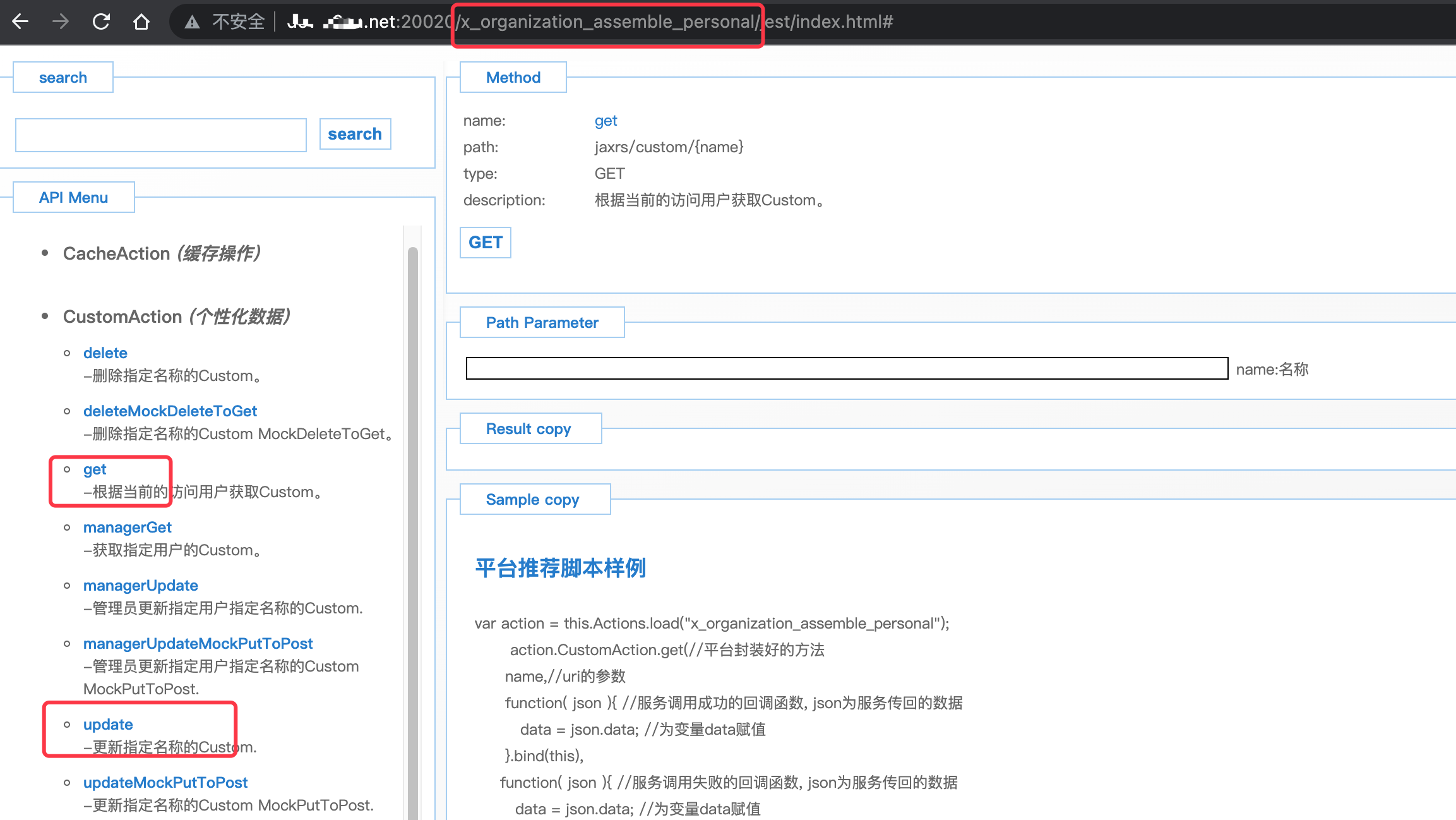Click the search button next to input
The height and width of the screenshot is (820, 1456).
pos(355,134)
